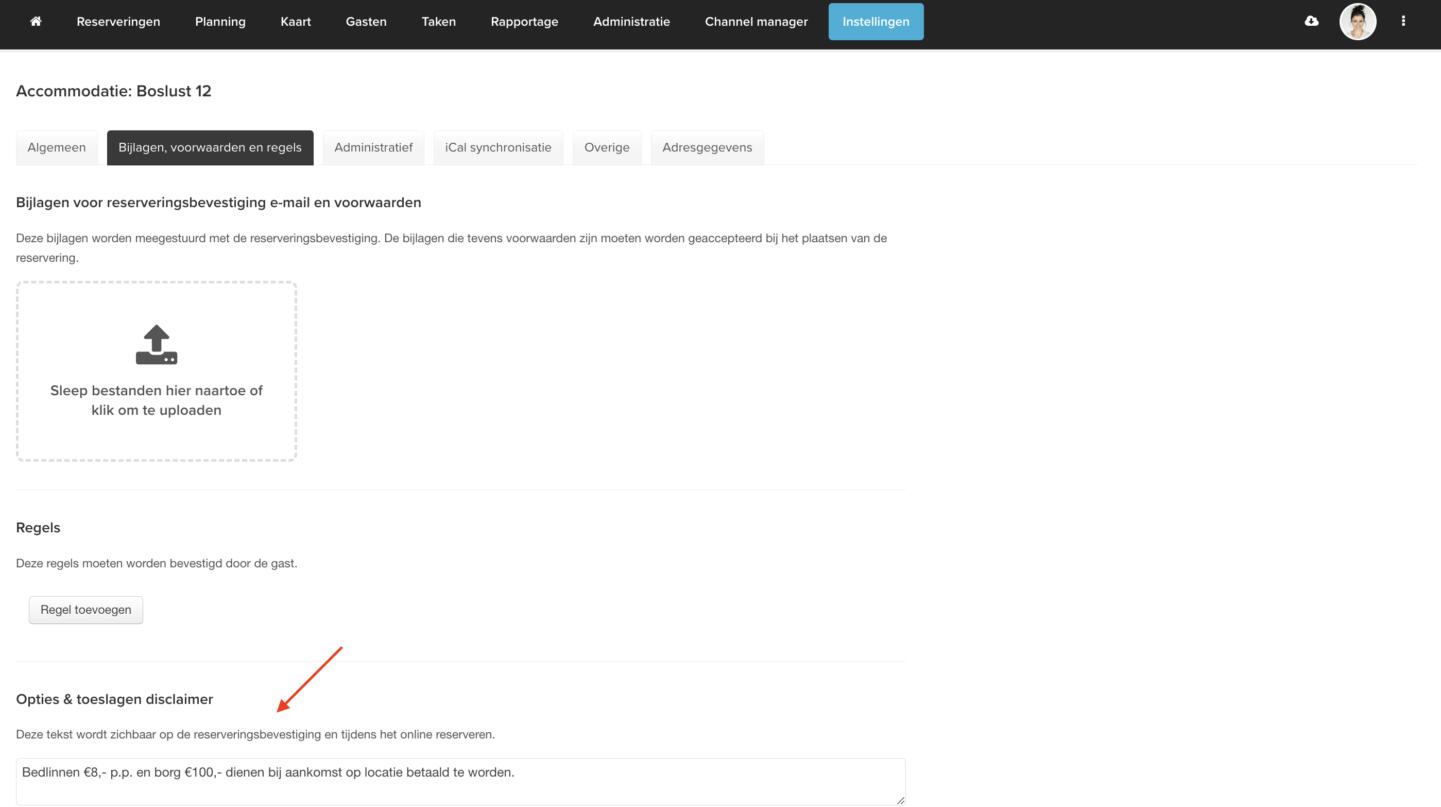This screenshot has height=807, width=1441.
Task: Click the home icon in navbar
Action: click(x=36, y=21)
